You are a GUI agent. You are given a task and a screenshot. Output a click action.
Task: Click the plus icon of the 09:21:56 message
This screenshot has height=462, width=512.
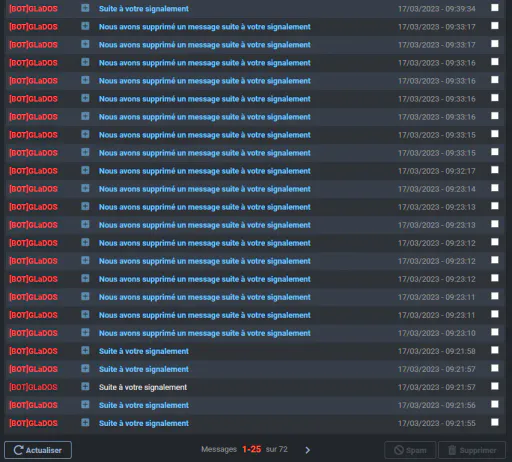tap(85, 405)
